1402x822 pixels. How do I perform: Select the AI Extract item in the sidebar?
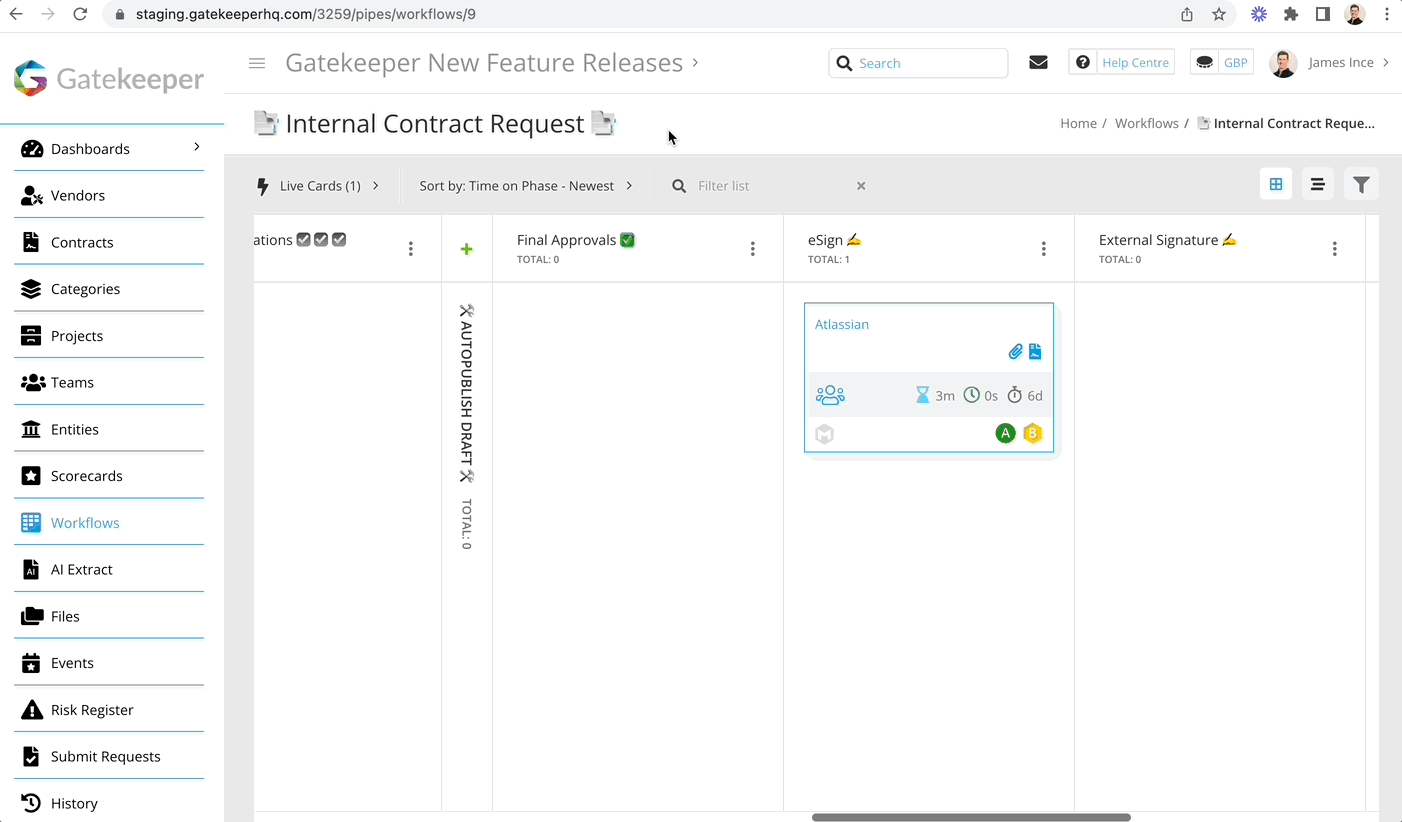[x=81, y=569]
